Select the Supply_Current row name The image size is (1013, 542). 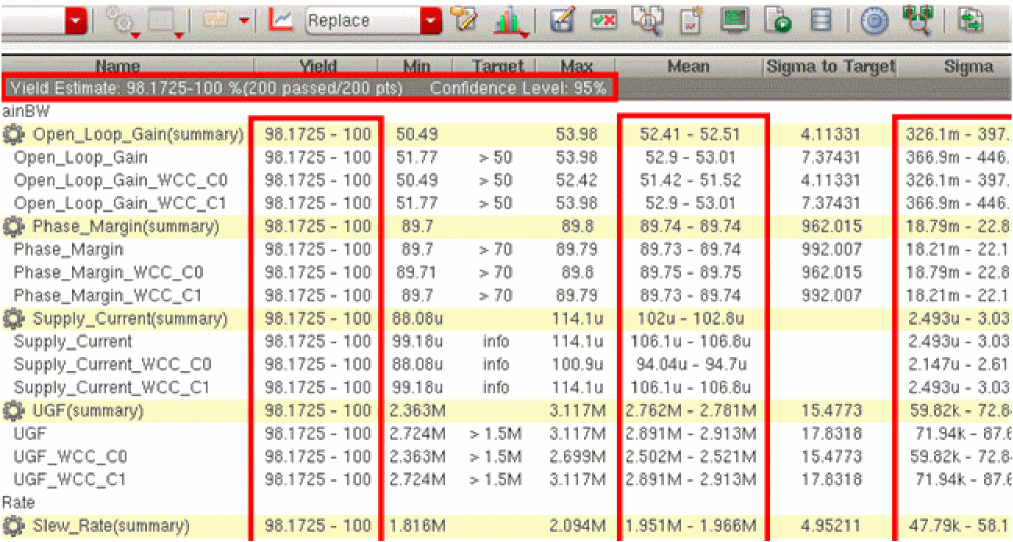pyautogui.click(x=73, y=342)
